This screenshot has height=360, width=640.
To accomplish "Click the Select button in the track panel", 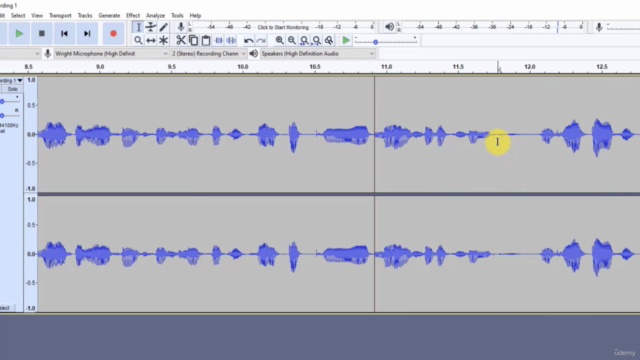I will click(x=5, y=308).
